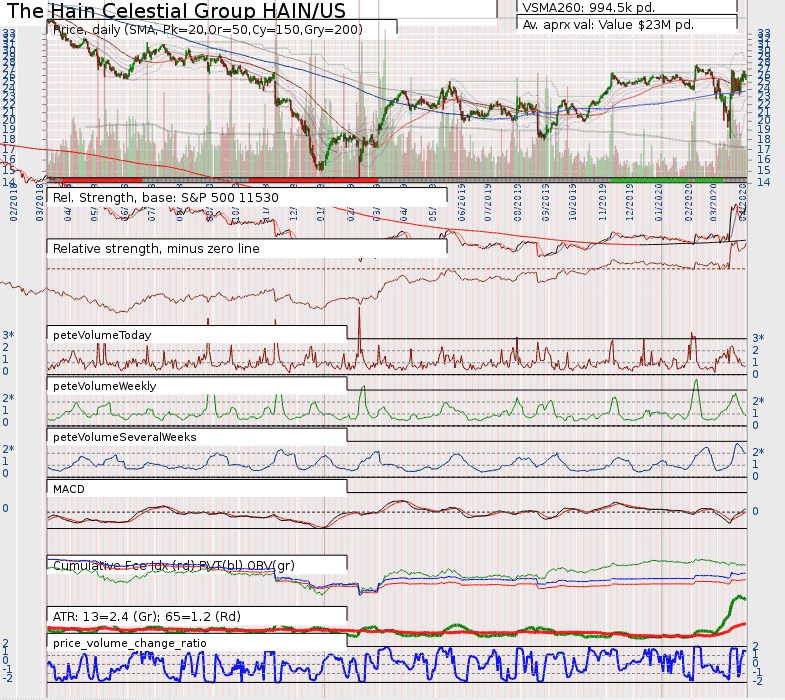Select the 'Cumulative Fce Idx (rd) PVT(bl) OBV(gr)' label
This screenshot has height=700, width=785.
pyautogui.click(x=173, y=566)
